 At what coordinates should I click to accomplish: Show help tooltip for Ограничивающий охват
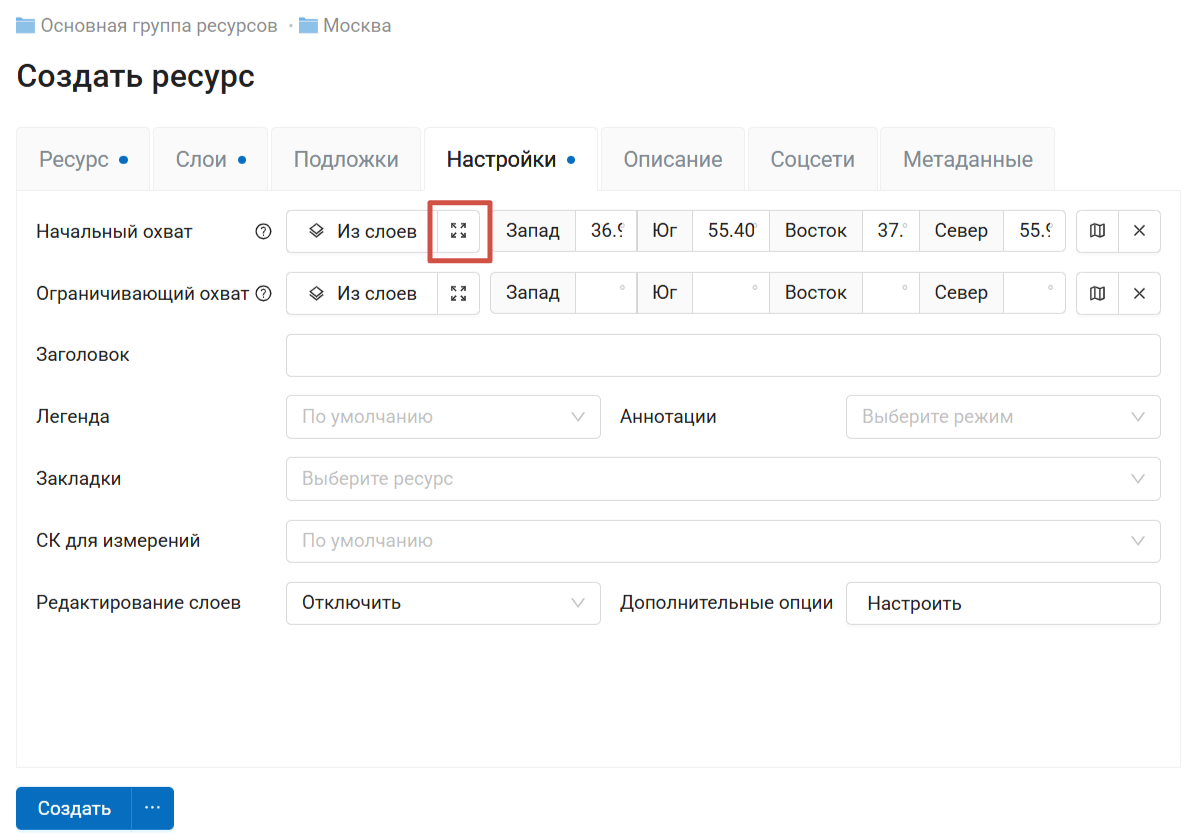[264, 293]
